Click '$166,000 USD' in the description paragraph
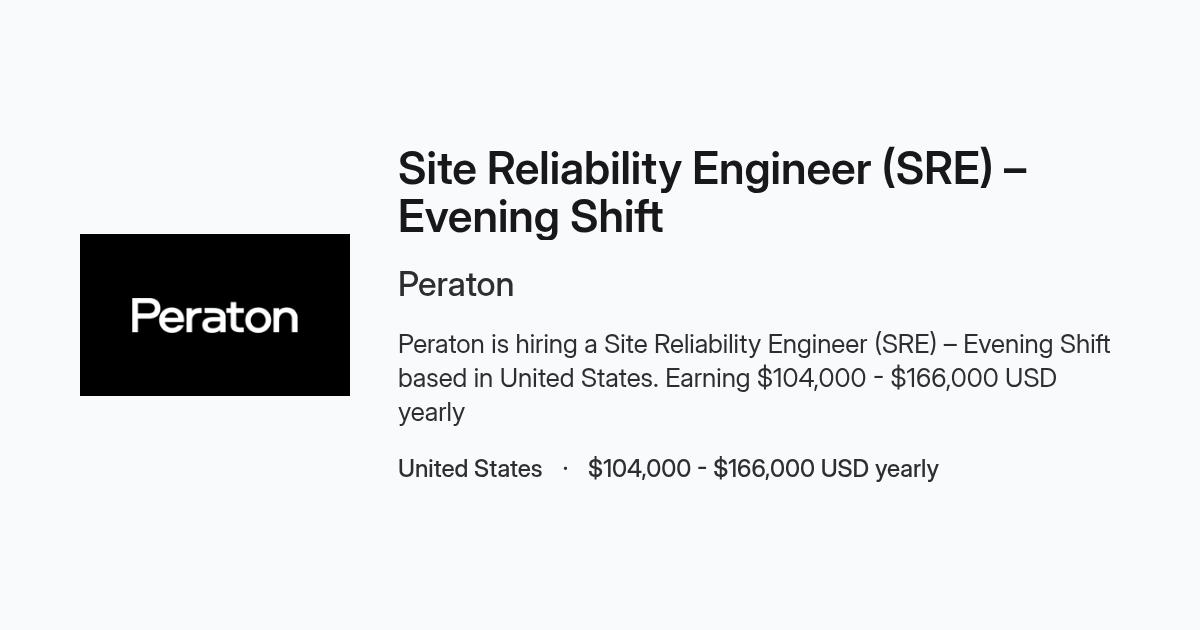The width and height of the screenshot is (1200, 630). [x=973, y=378]
